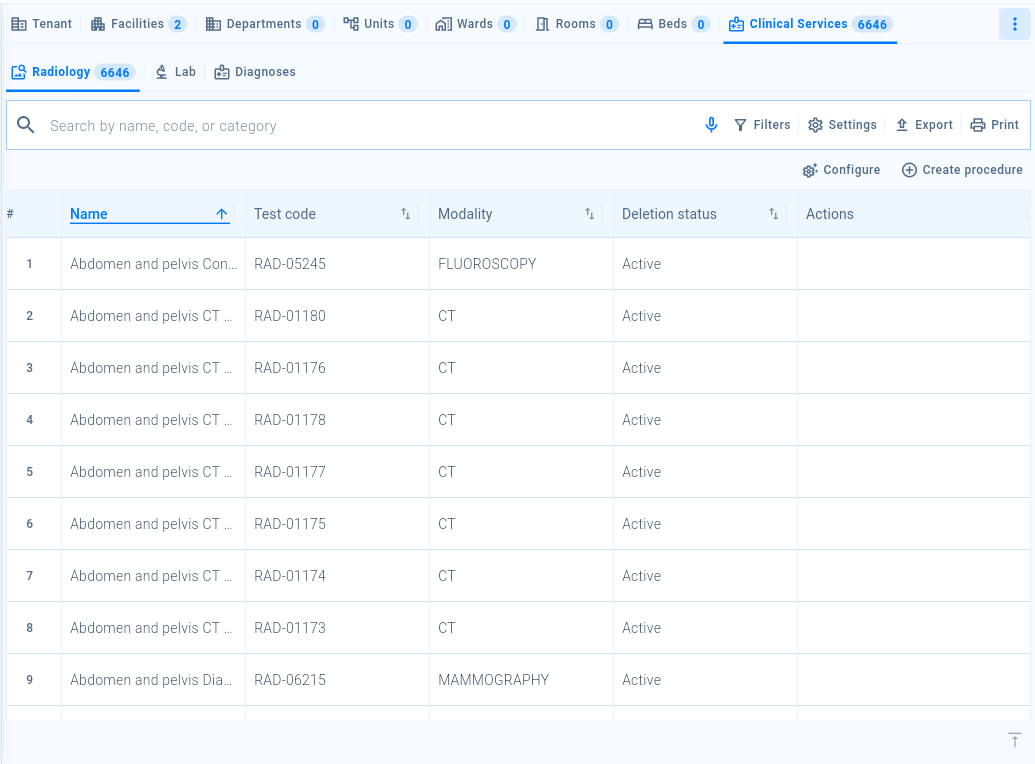Switch to the Beds tab

(x=673, y=24)
